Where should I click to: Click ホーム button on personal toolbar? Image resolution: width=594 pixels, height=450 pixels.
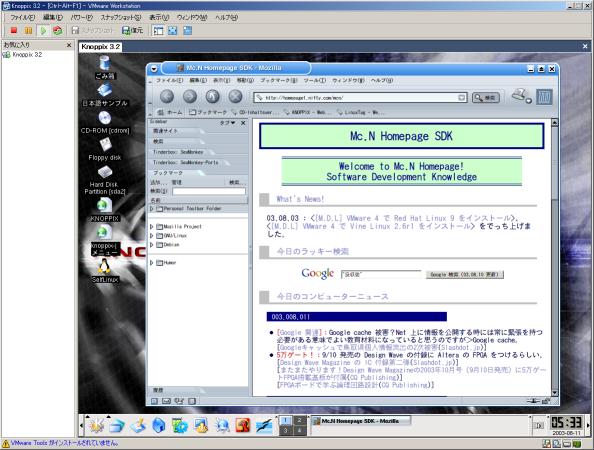tap(170, 112)
